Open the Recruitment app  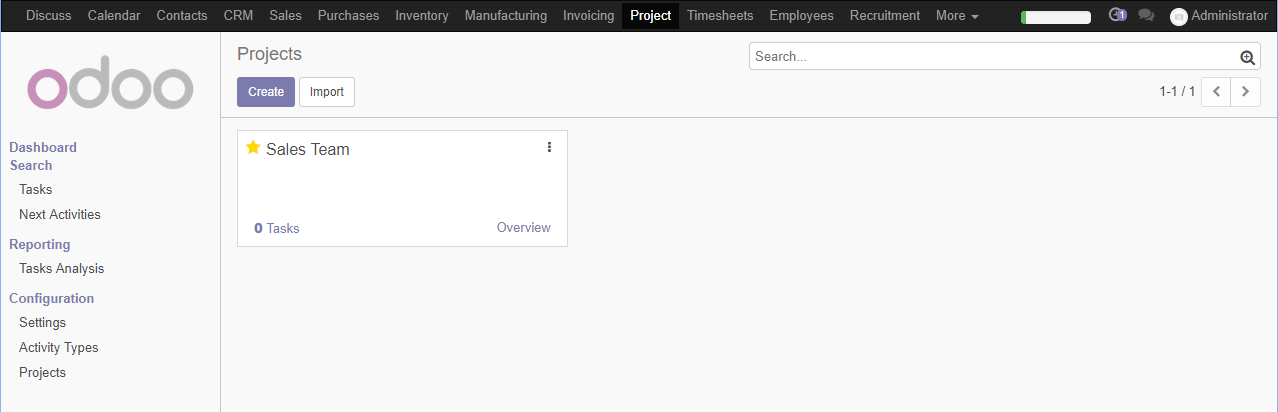(x=885, y=15)
